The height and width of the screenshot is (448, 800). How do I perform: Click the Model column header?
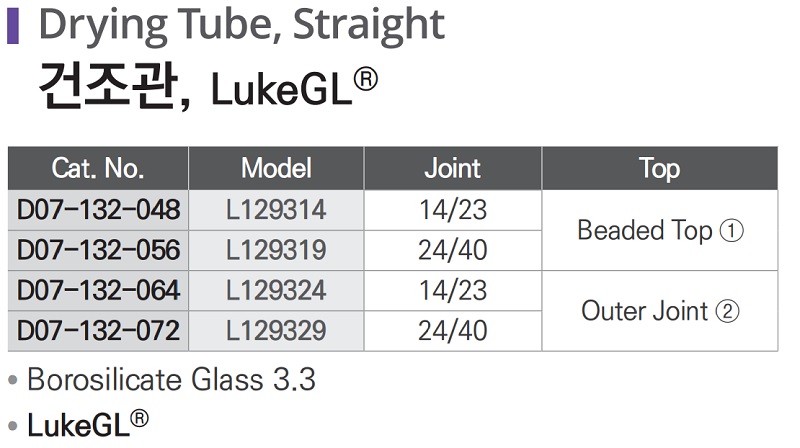pos(276,168)
